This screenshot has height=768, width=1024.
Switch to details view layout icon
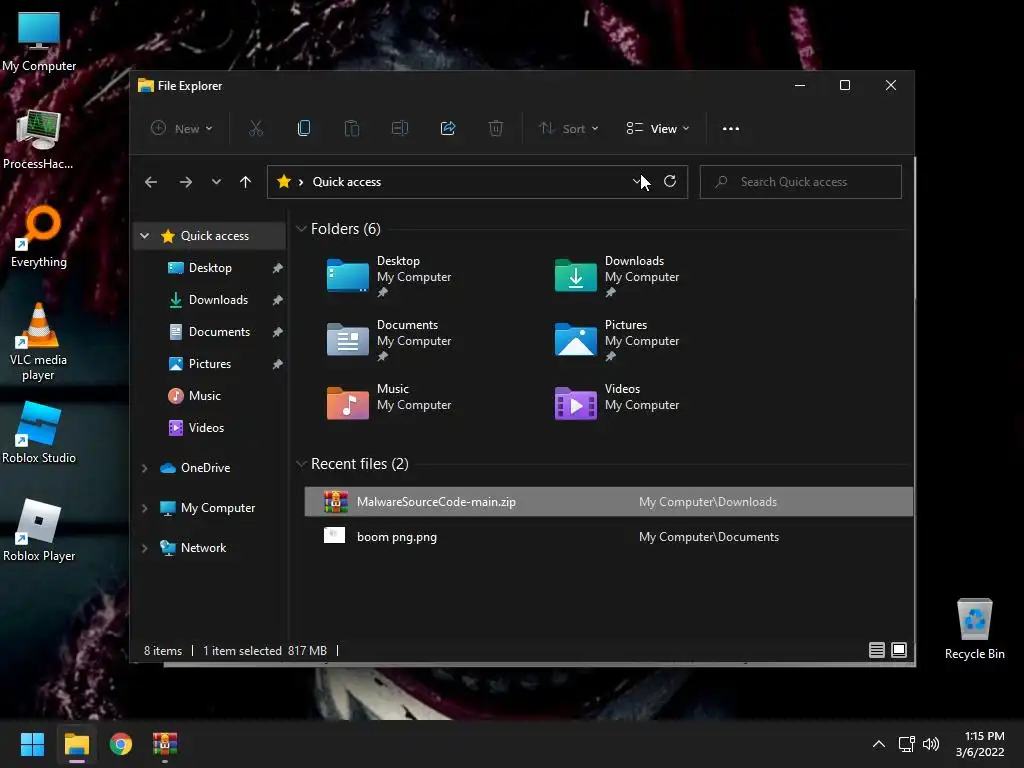click(876, 650)
